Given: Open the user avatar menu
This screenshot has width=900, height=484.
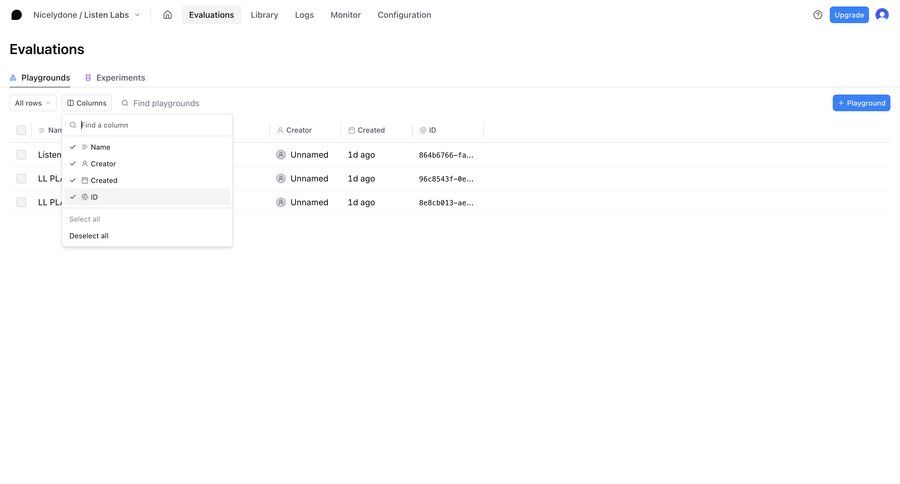Looking at the screenshot, I should click(x=882, y=15).
